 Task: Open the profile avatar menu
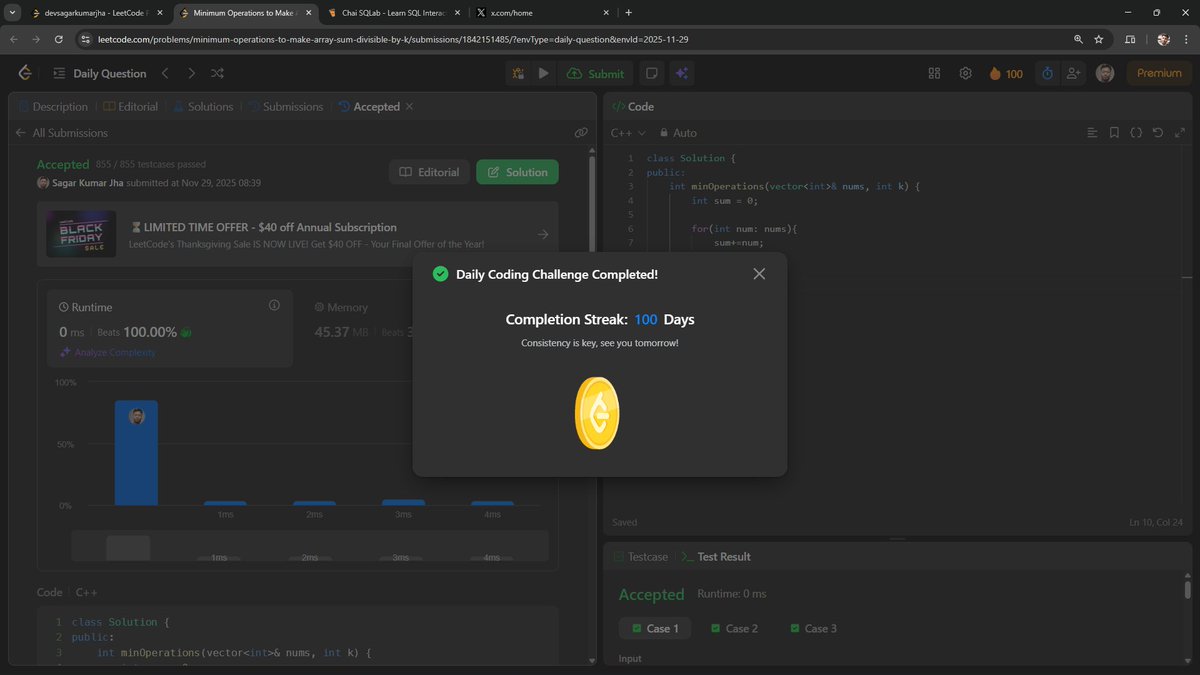pyautogui.click(x=1105, y=73)
